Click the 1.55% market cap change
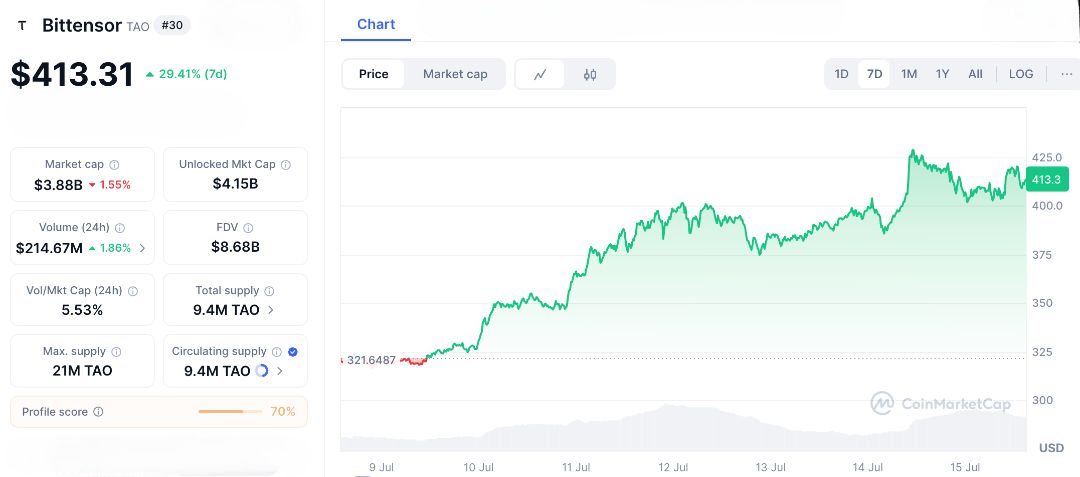 coord(109,184)
